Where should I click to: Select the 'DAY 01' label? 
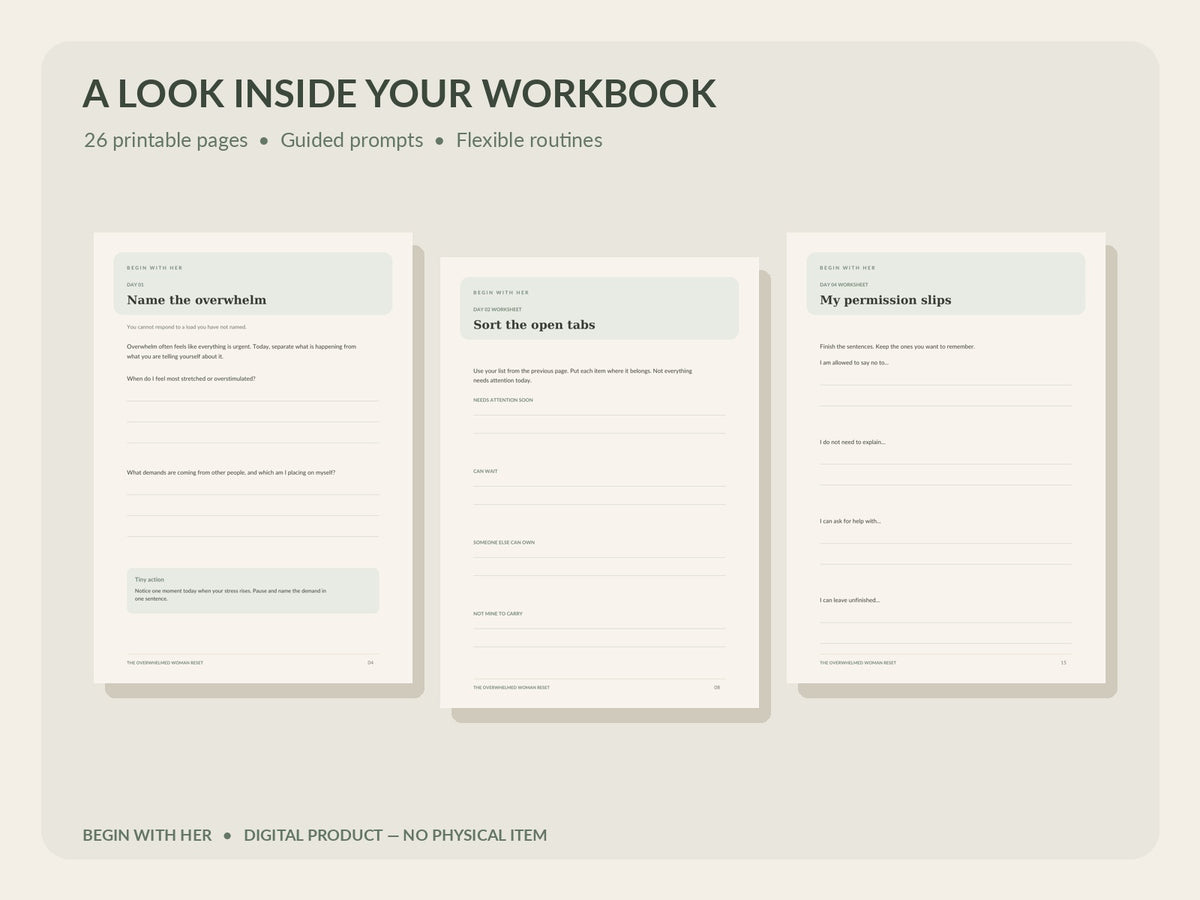[135, 285]
